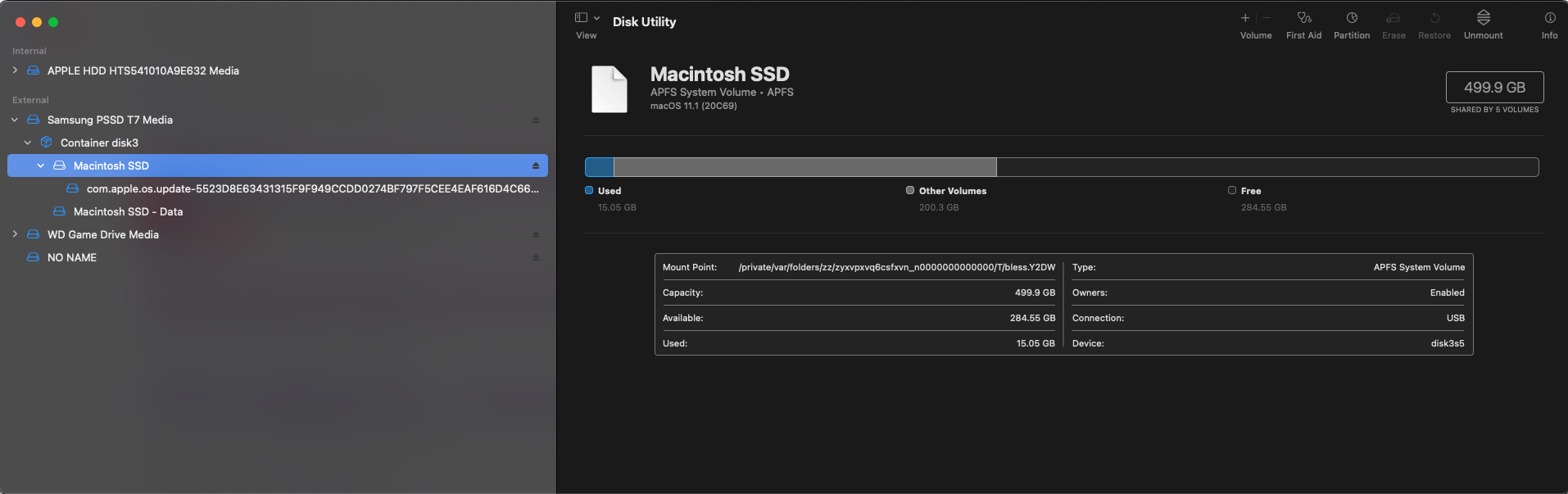Click the add Volume plus icon

coord(1245,18)
